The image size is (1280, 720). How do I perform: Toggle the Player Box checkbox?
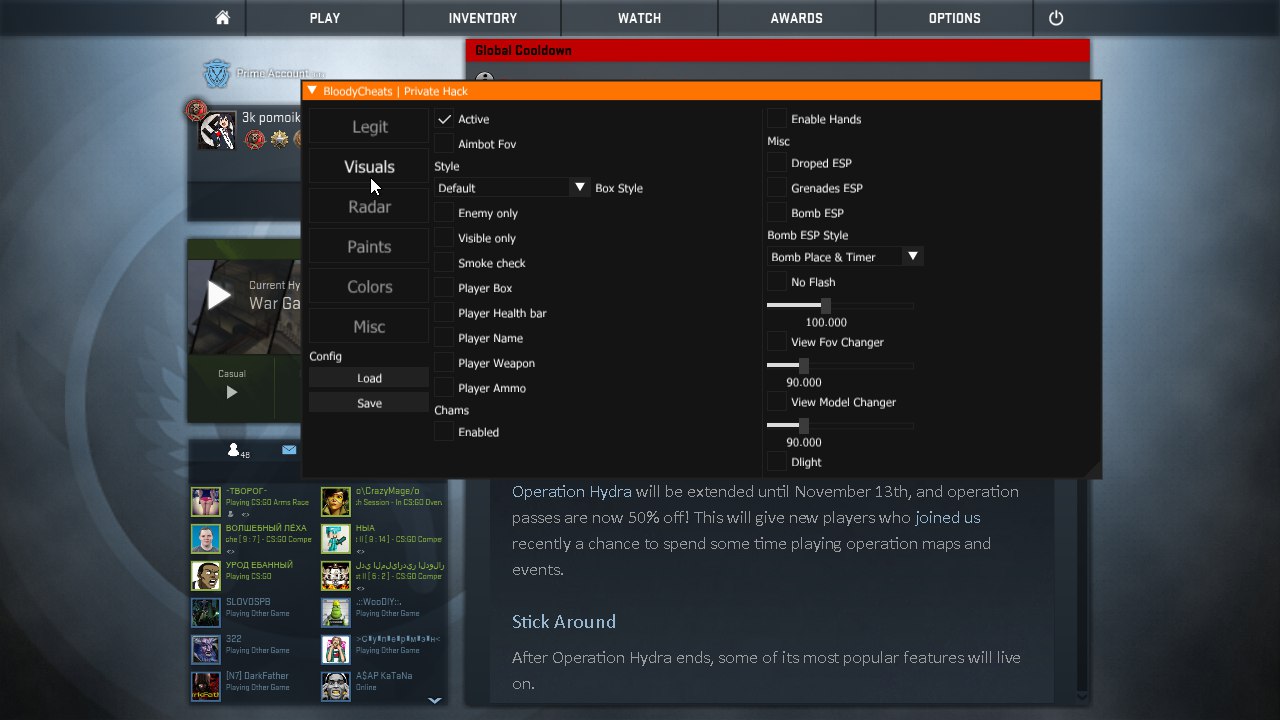[x=444, y=288]
